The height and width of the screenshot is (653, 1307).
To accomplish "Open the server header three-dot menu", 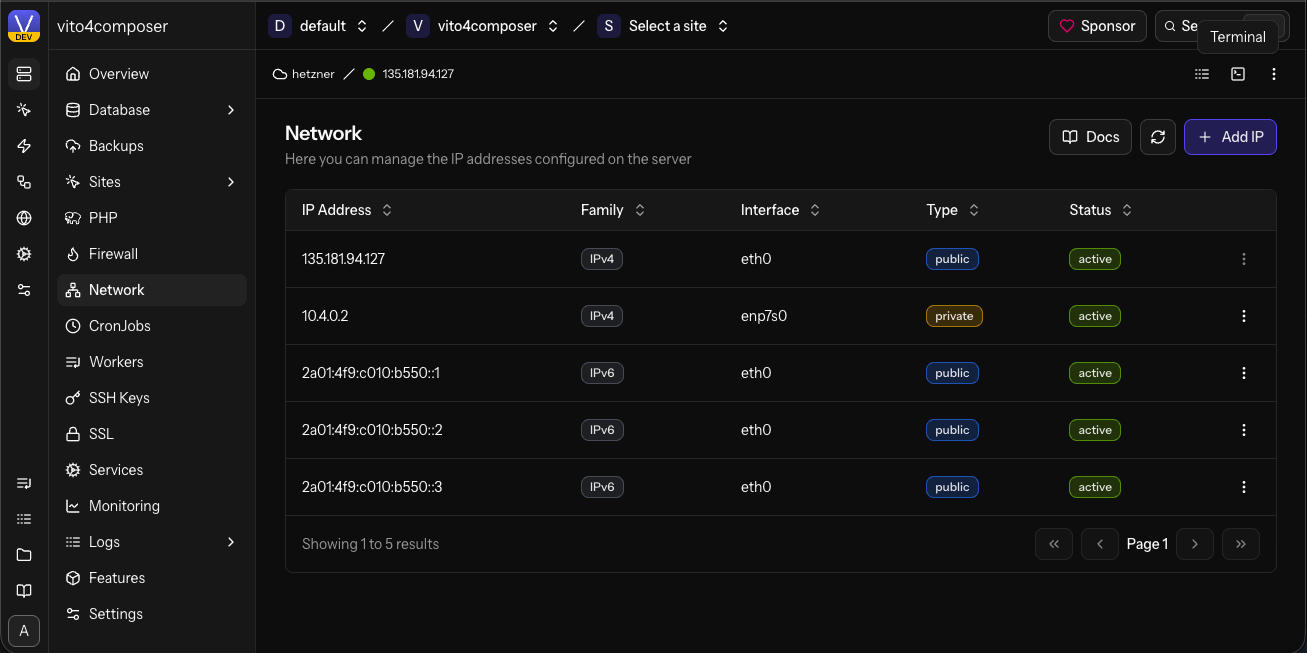I will [x=1274, y=74].
